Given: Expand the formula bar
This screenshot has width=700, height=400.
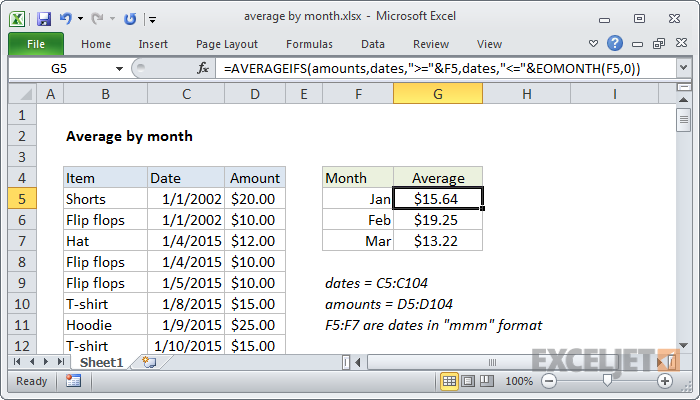Looking at the screenshot, I should pos(683,68).
